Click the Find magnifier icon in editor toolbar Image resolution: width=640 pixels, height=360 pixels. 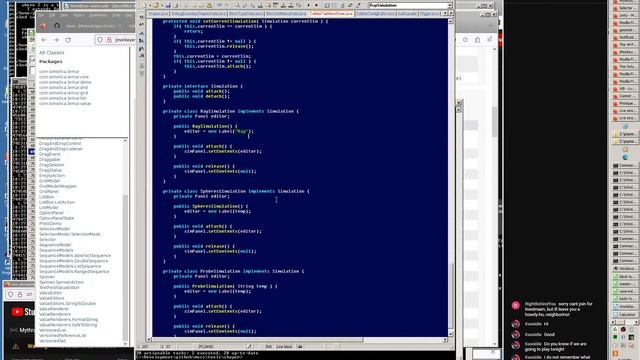[237, 6]
